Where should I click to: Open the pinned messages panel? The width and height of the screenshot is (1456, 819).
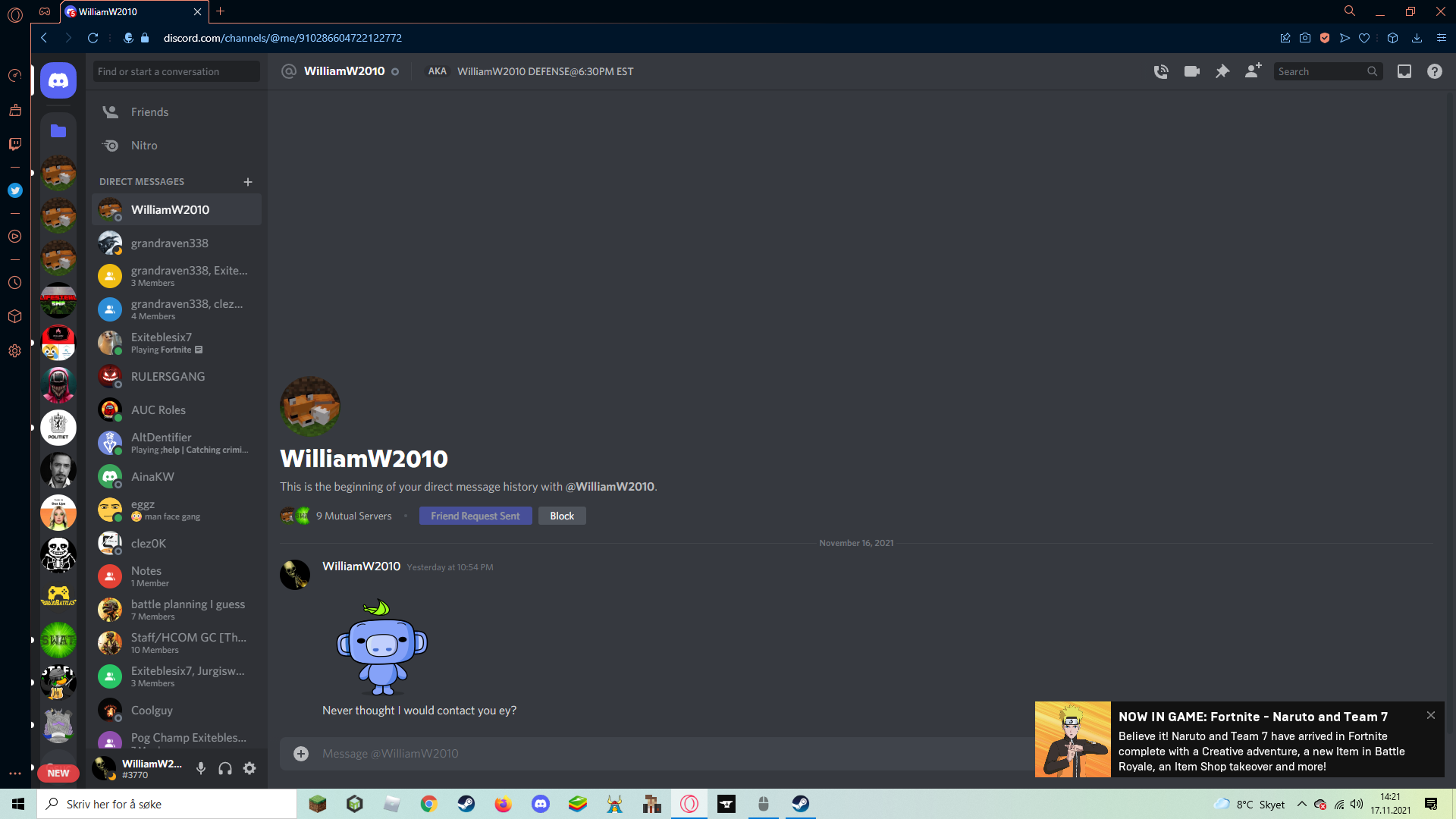pyautogui.click(x=1222, y=71)
